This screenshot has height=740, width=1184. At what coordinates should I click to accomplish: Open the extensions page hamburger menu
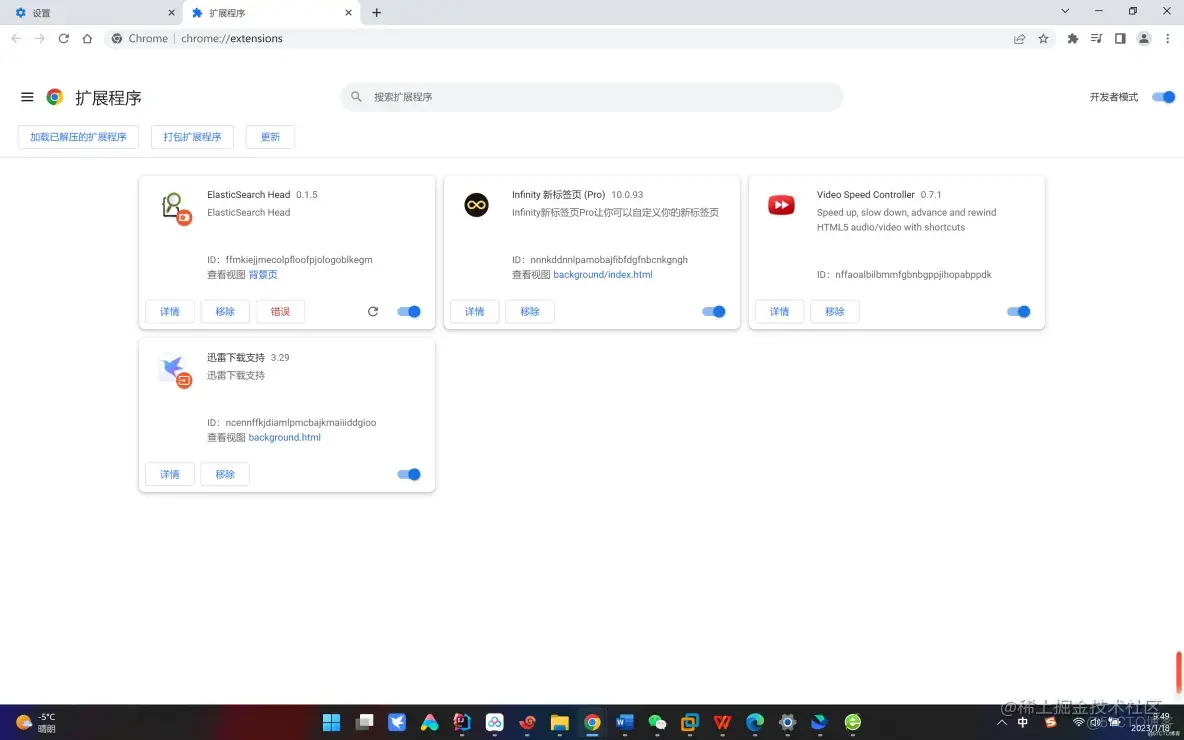pyautogui.click(x=27, y=97)
